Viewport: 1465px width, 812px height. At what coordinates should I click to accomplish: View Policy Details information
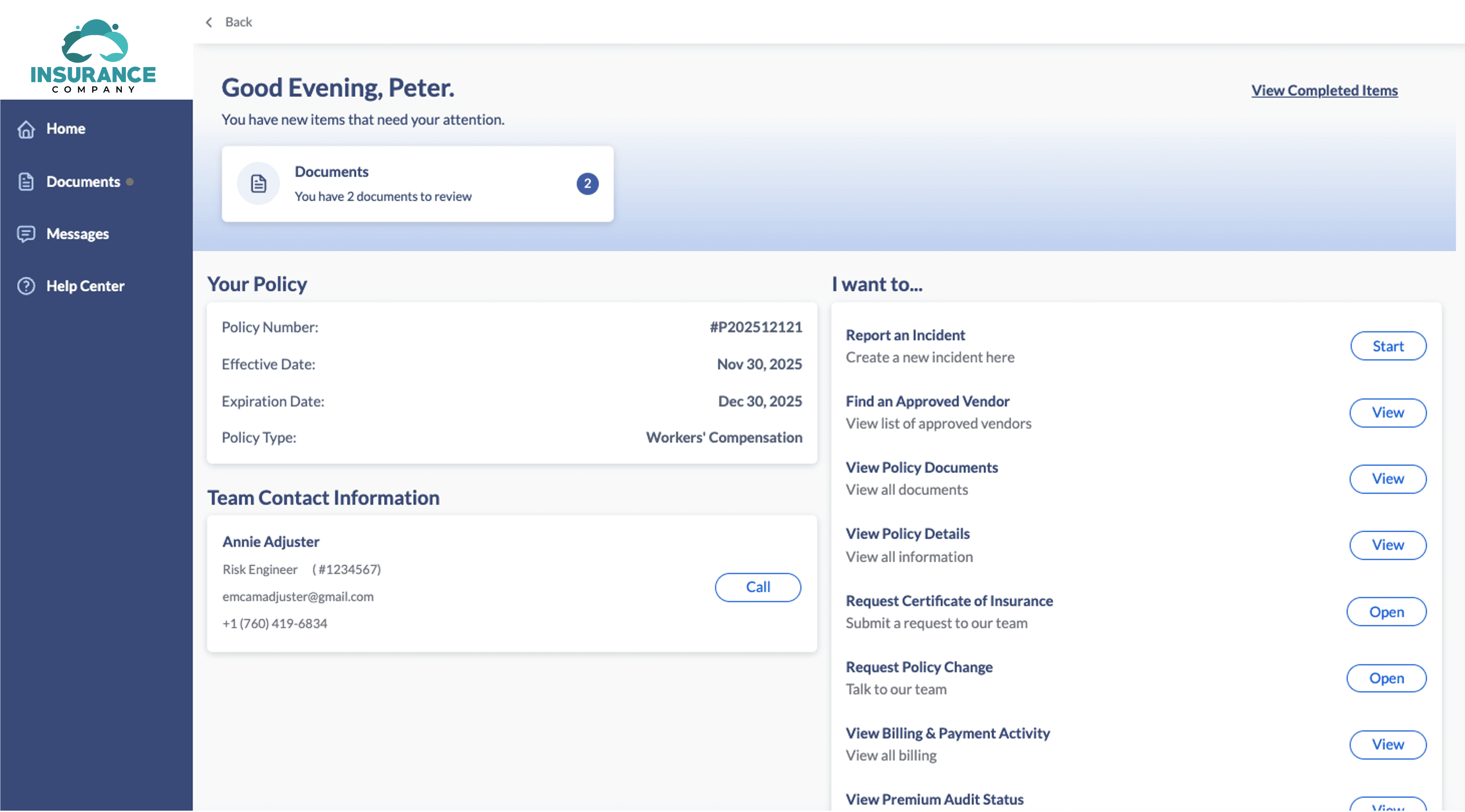pos(1387,545)
